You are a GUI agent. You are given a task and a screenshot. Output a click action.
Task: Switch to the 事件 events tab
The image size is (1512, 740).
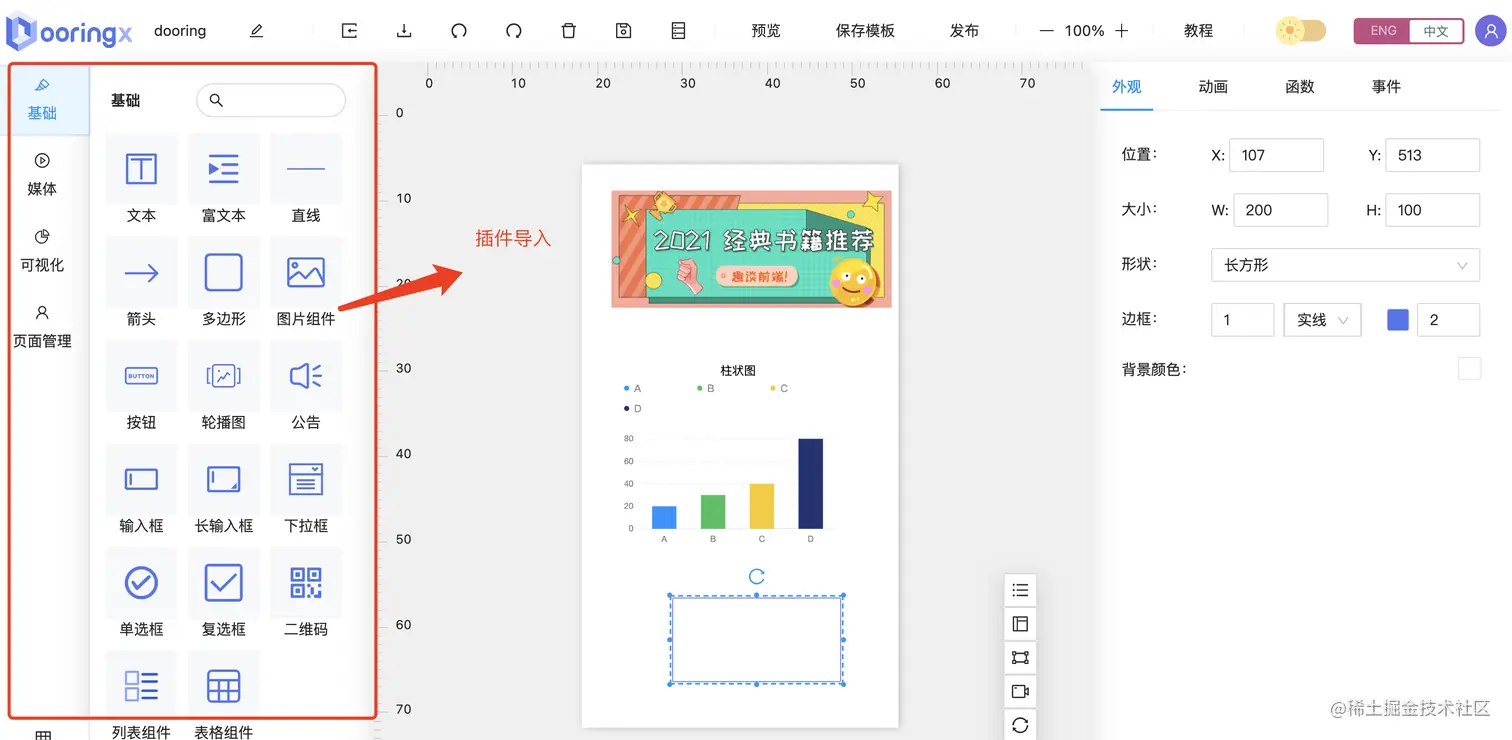coord(1386,87)
